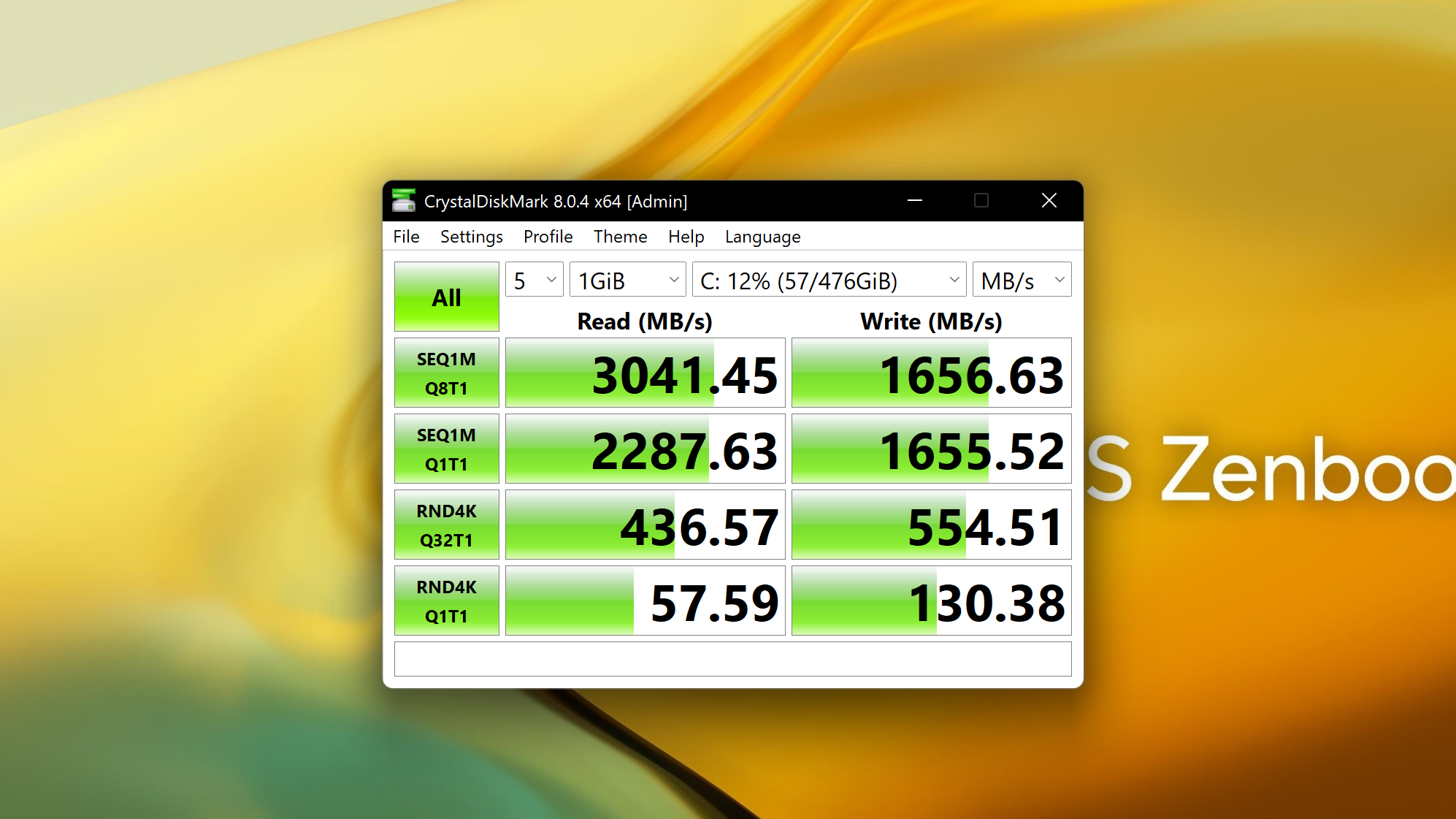Click the 436.57 read result
The image size is (1456, 819).
pos(645,525)
